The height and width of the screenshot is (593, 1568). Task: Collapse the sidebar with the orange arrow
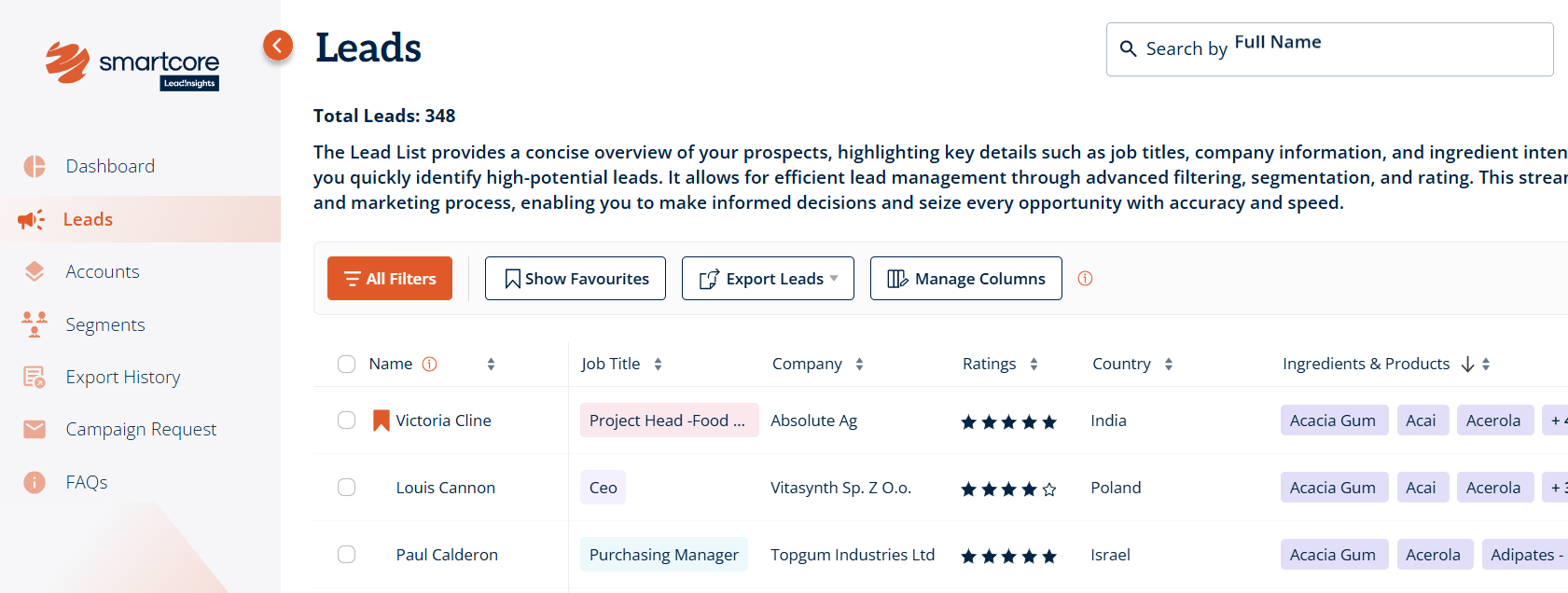[x=278, y=45]
